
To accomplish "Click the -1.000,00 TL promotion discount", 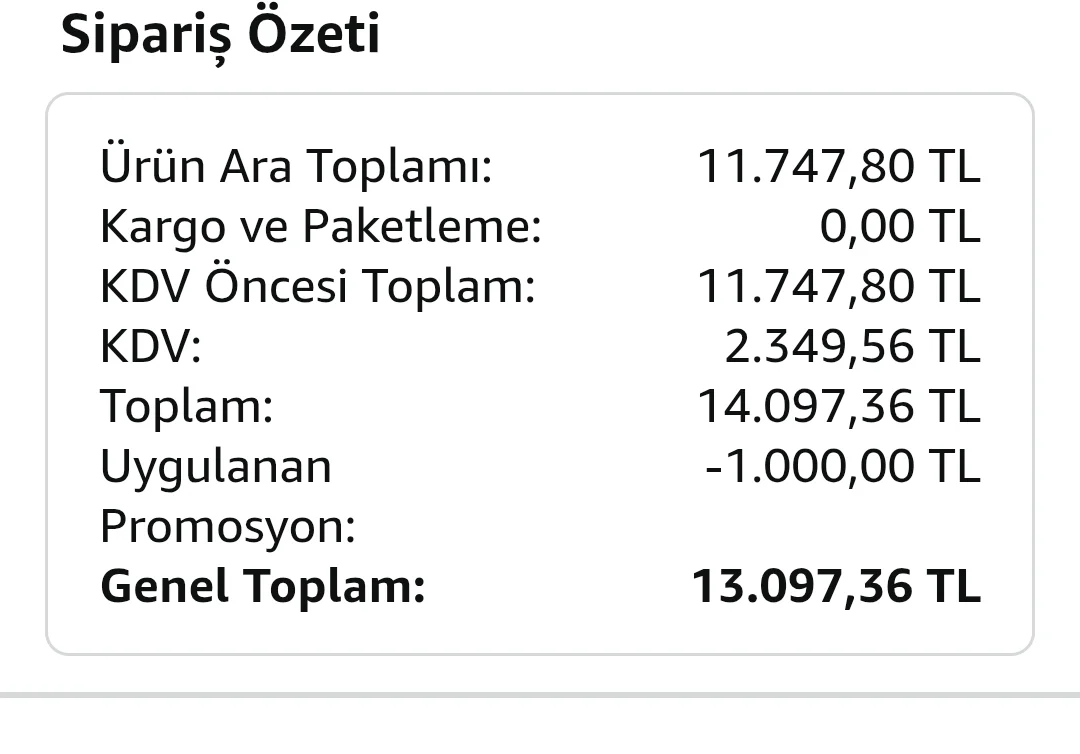I will [x=843, y=466].
